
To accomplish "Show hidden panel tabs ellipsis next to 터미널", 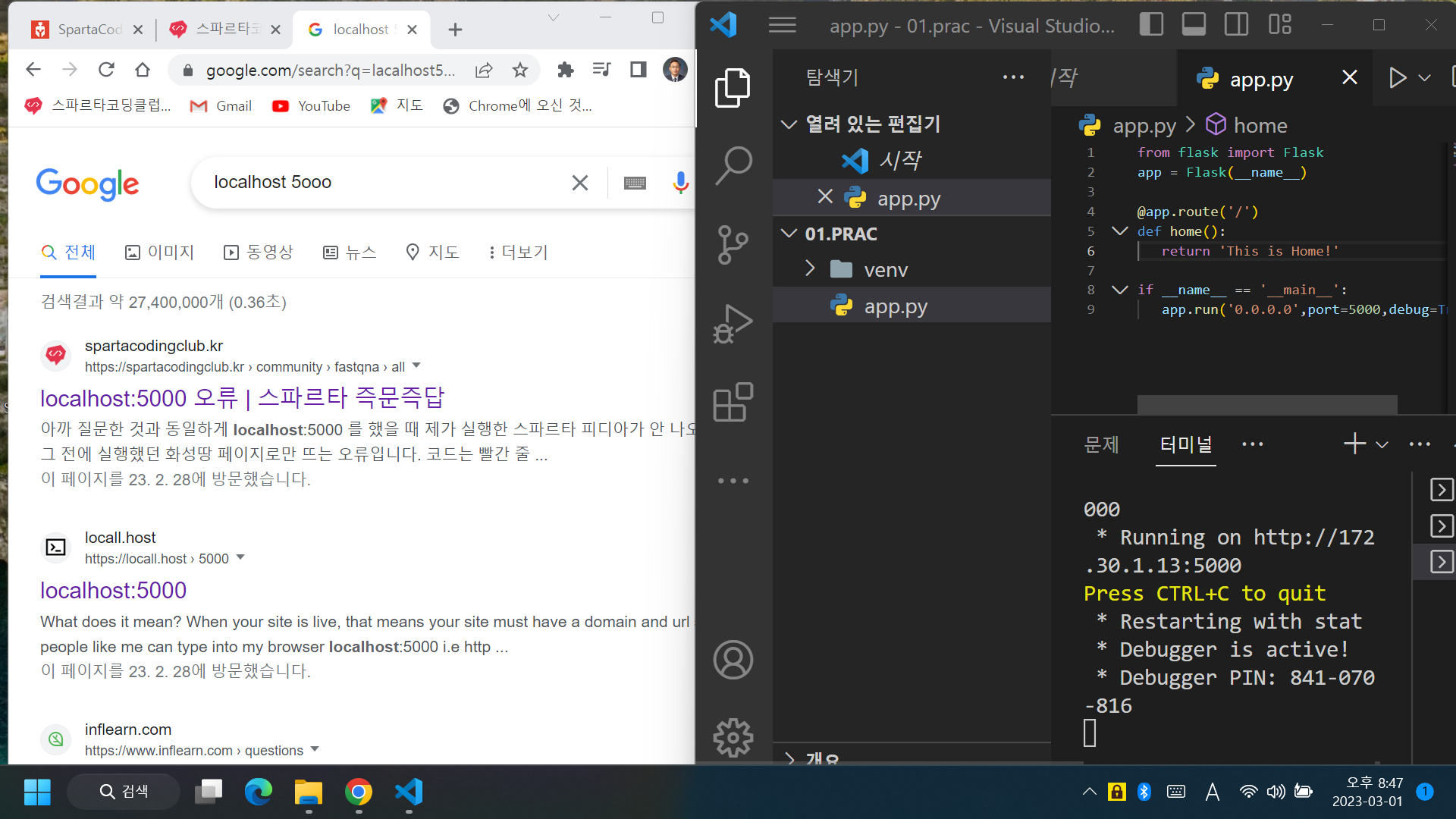I will 1253,444.
